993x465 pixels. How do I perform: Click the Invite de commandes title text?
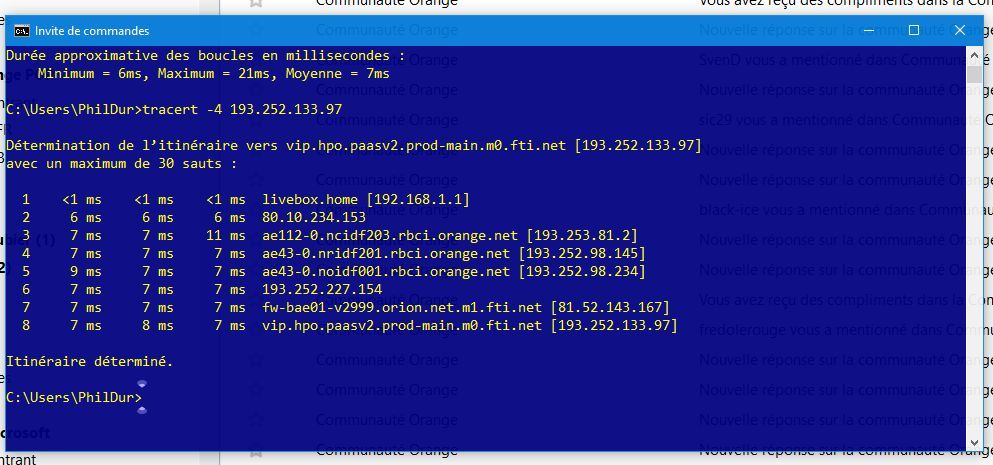click(x=92, y=31)
